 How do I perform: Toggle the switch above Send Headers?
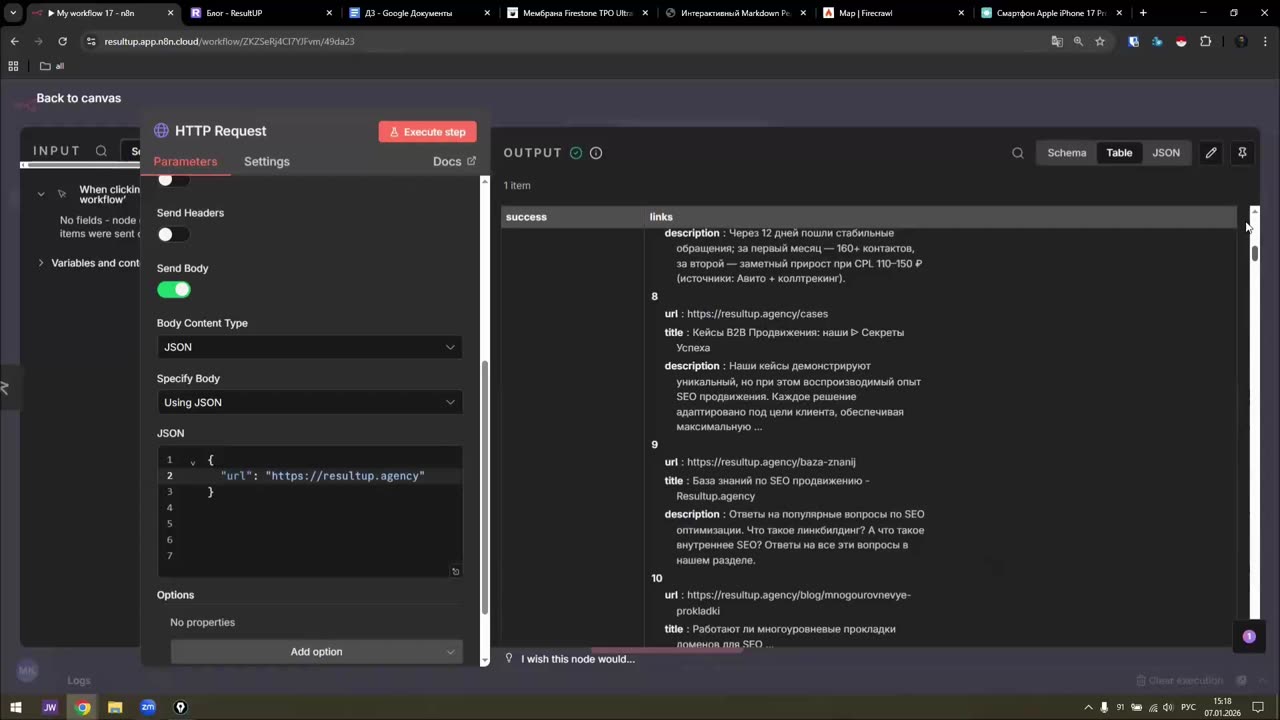coord(173,180)
